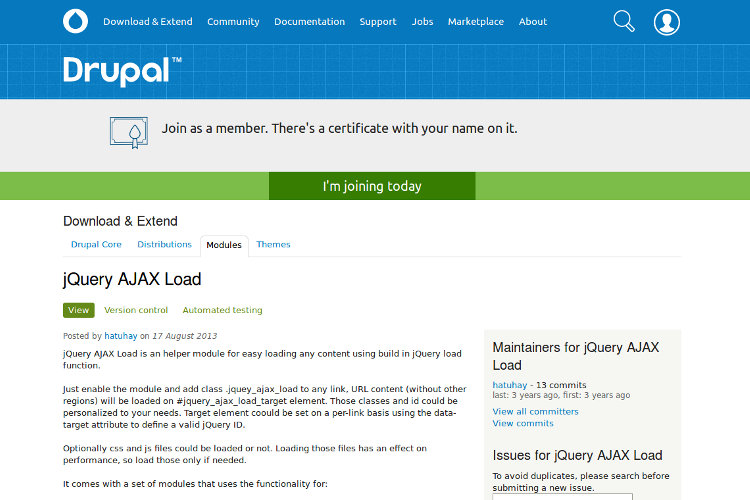This screenshot has height=500, width=750.
Task: Open hatuhay's profile in Posted by line
Action: pyautogui.click(x=121, y=336)
